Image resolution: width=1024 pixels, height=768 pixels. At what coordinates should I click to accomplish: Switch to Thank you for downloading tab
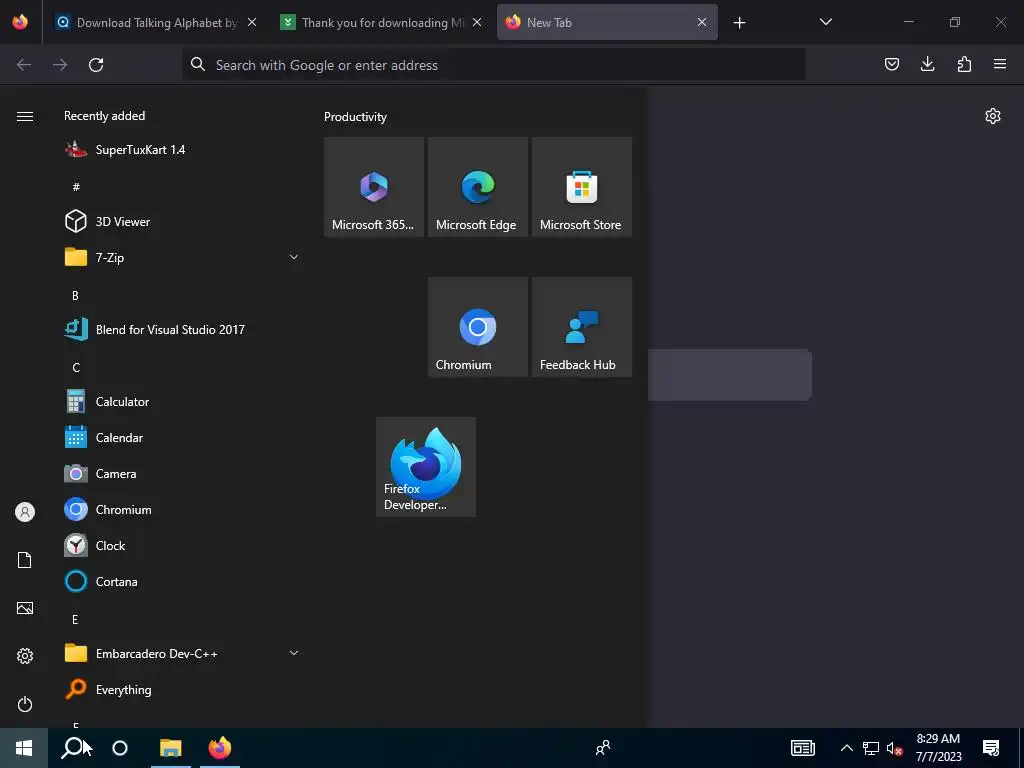pyautogui.click(x=382, y=22)
